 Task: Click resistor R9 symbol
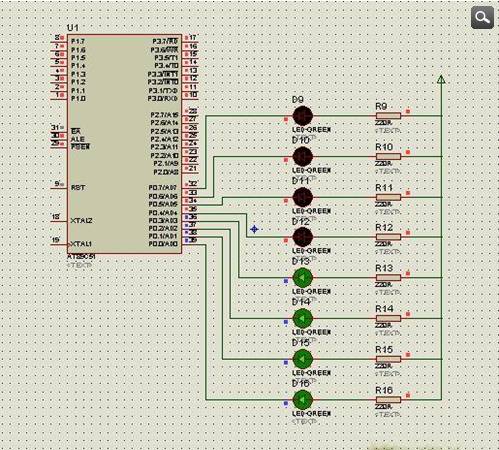(388, 116)
